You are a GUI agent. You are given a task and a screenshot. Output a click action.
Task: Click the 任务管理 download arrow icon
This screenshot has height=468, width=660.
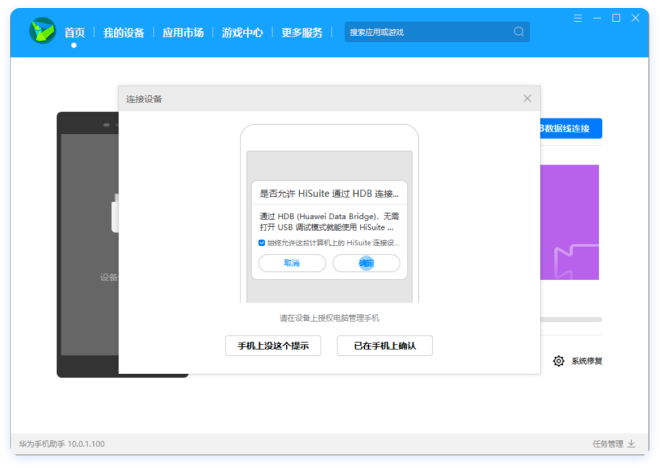click(631, 444)
